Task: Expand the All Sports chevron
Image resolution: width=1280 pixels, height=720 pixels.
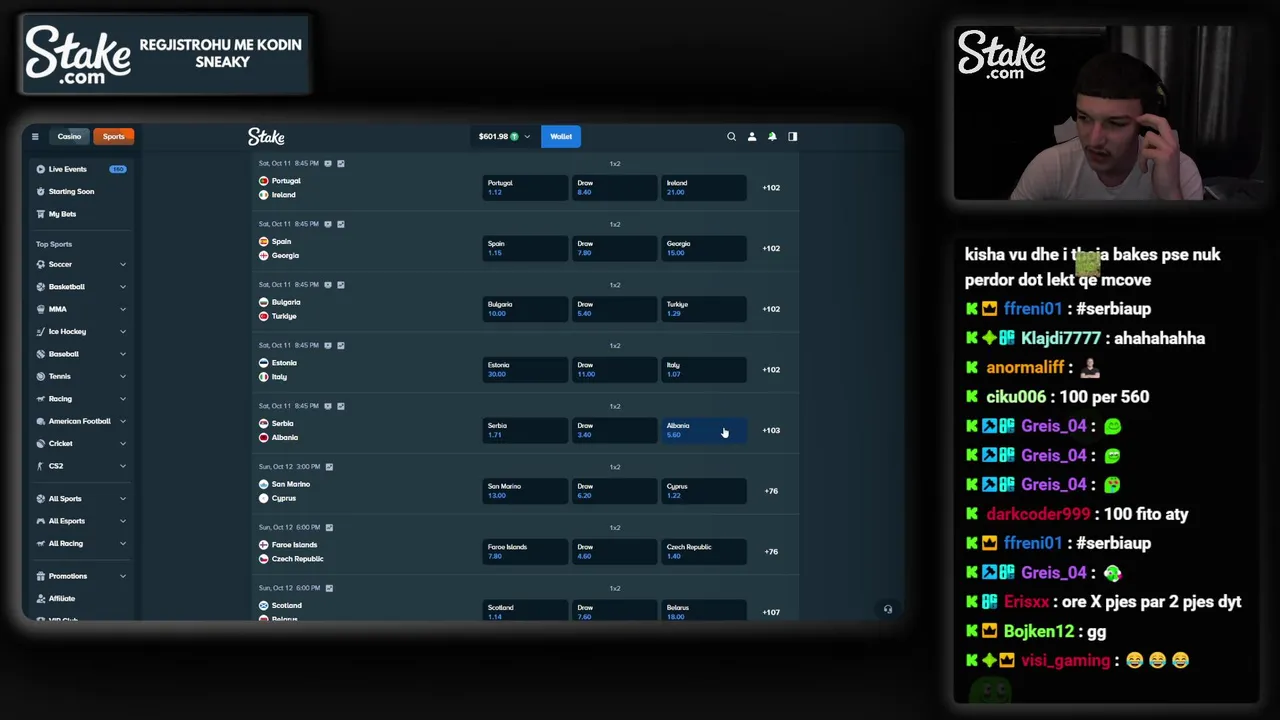Action: click(123, 498)
